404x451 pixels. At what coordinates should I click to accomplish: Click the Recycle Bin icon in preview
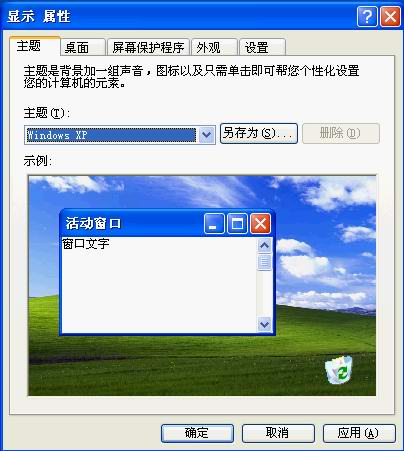339,370
